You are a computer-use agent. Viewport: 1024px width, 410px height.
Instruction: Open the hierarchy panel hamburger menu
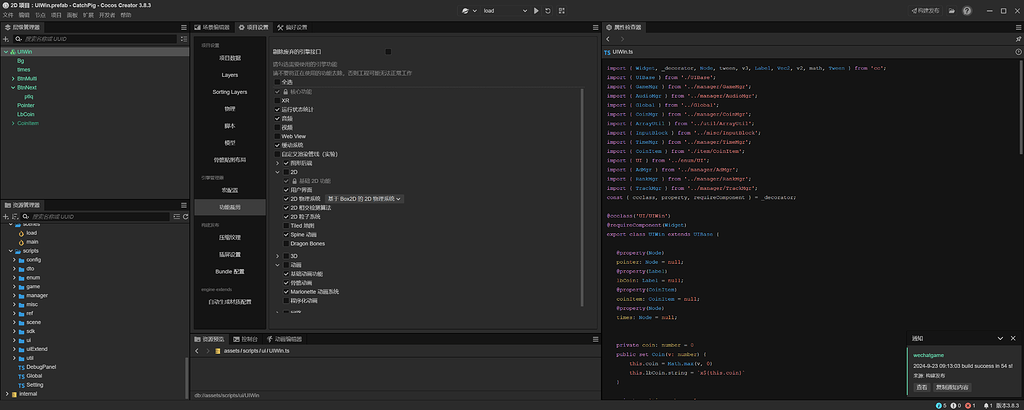[x=183, y=27]
